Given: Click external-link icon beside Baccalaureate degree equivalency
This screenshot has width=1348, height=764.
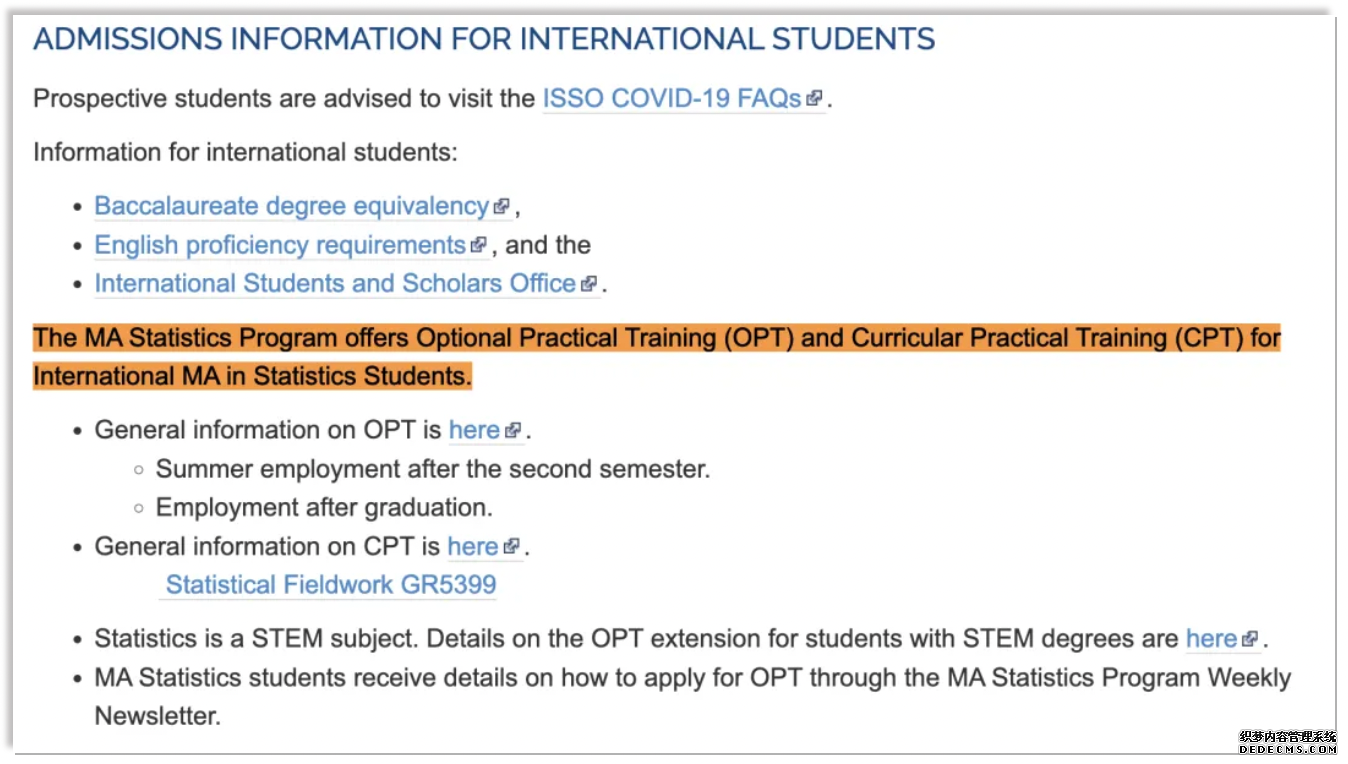Looking at the screenshot, I should click(502, 207).
